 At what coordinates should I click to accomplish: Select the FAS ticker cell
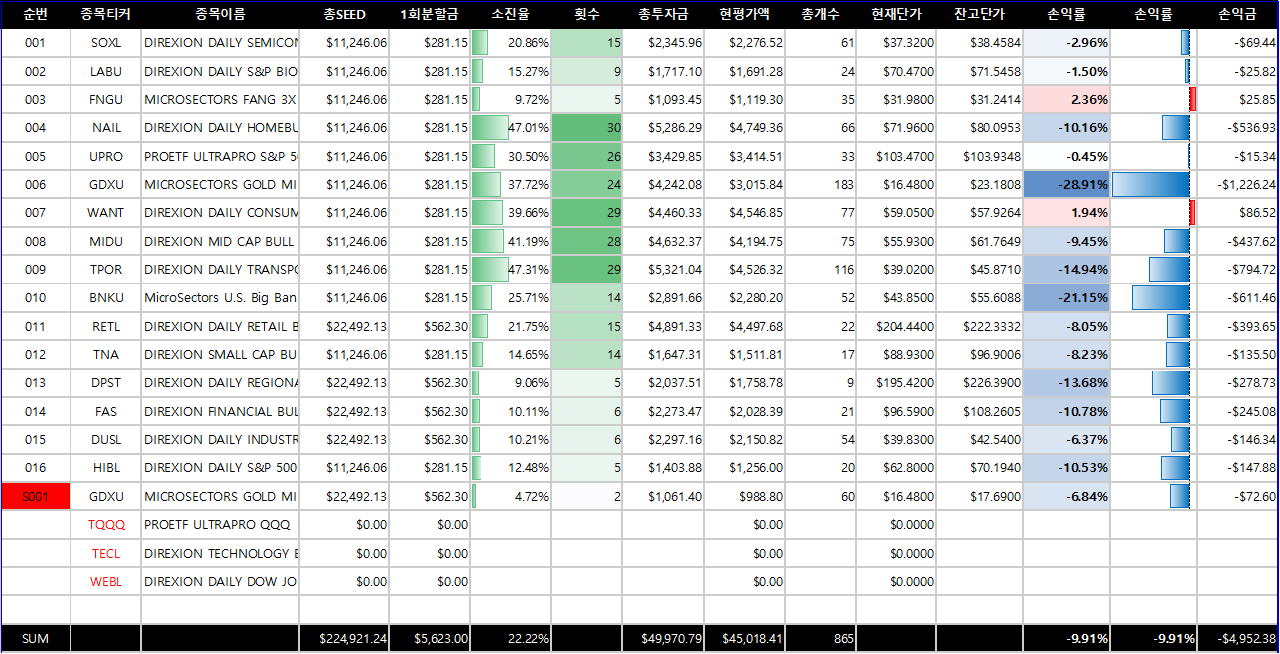[x=106, y=411]
